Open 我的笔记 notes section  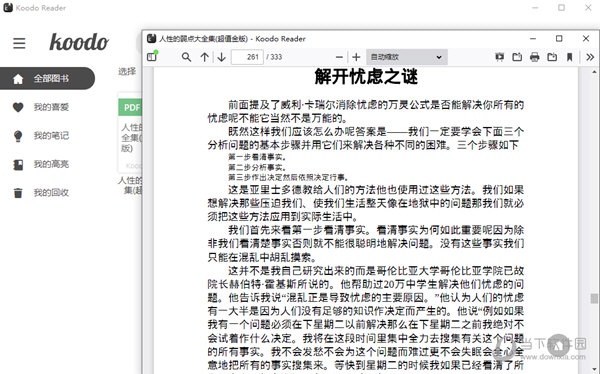point(51,136)
